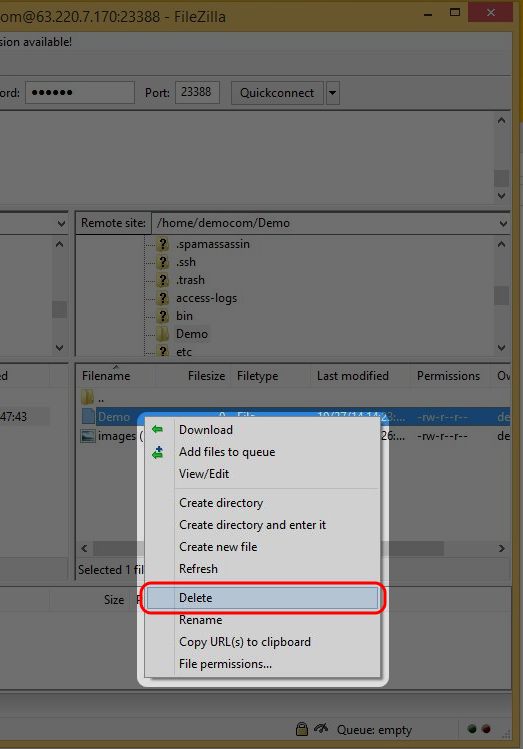
Task: Click the Queue: empty status text
Action: point(374,730)
